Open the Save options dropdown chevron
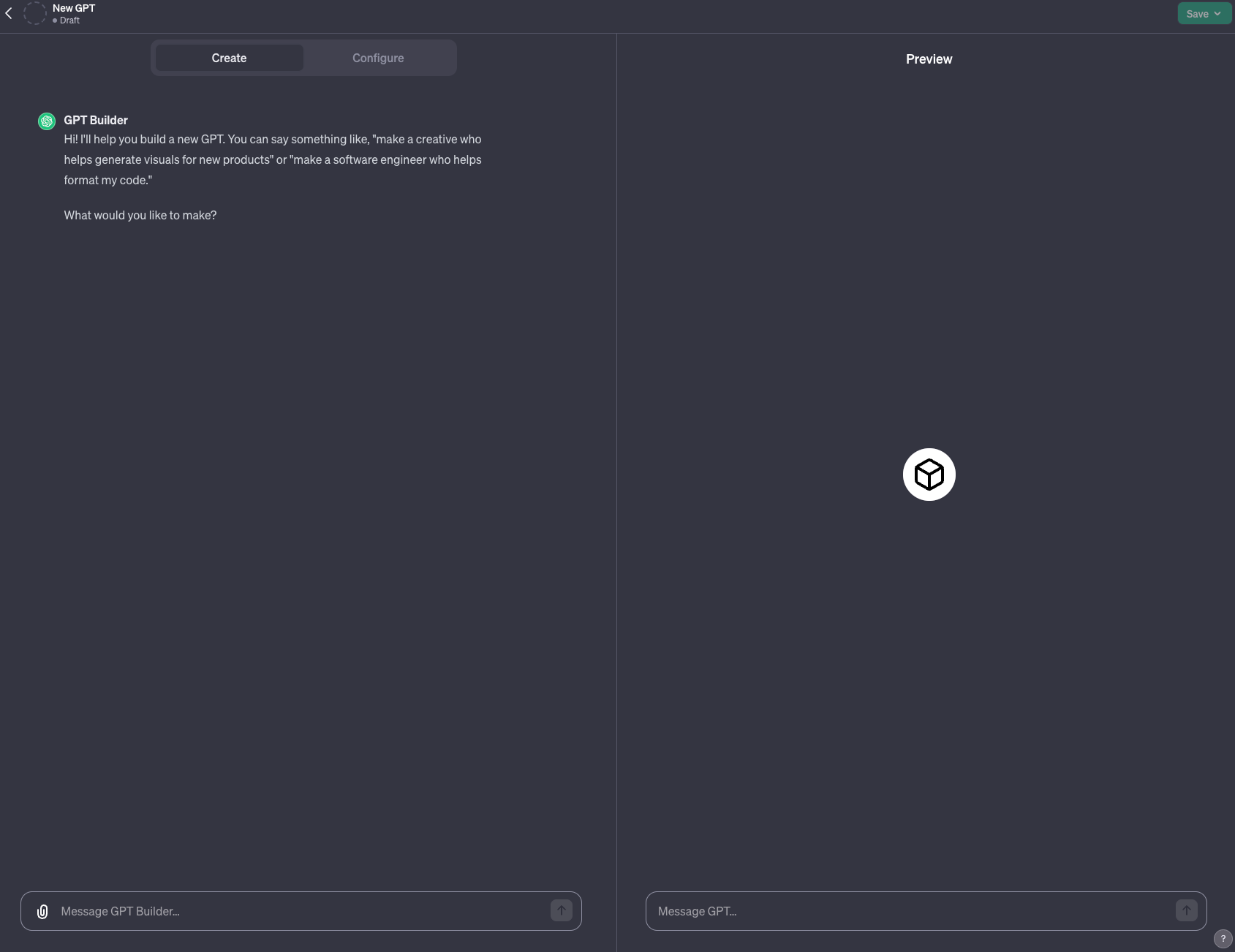The width and height of the screenshot is (1235, 952). point(1217,13)
